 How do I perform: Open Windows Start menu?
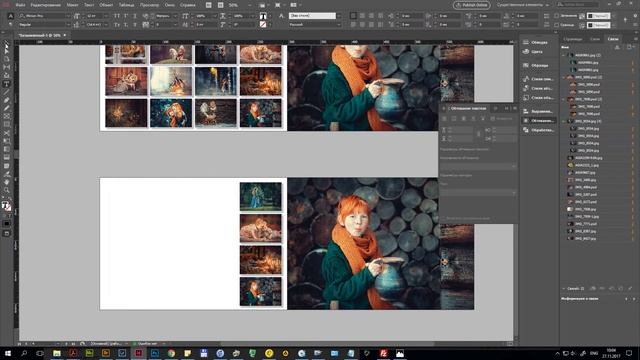(8, 353)
